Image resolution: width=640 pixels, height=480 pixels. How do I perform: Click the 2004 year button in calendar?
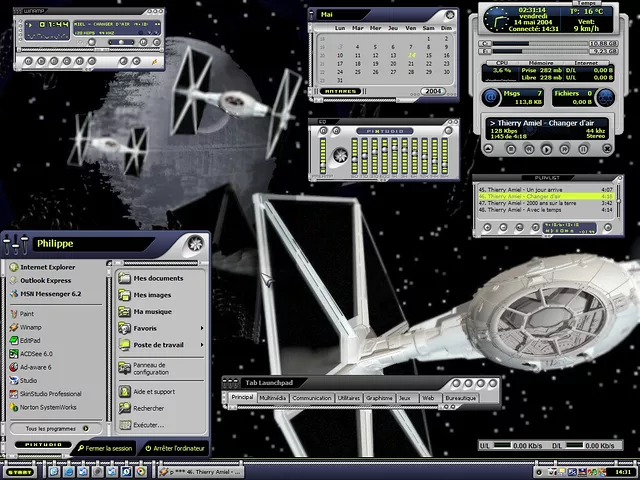[432, 91]
